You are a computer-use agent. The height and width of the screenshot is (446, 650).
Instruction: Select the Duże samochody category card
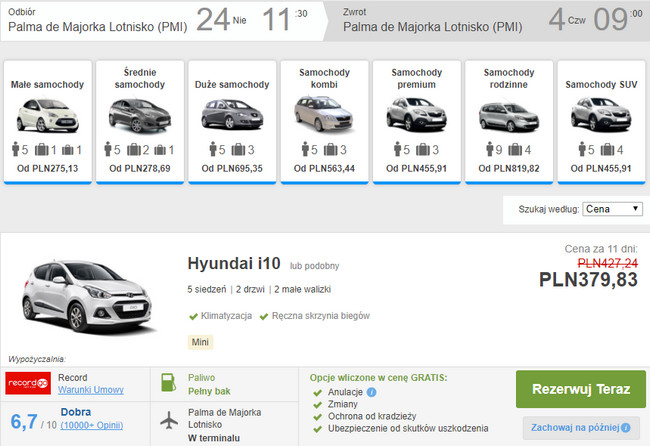pyautogui.click(x=232, y=121)
